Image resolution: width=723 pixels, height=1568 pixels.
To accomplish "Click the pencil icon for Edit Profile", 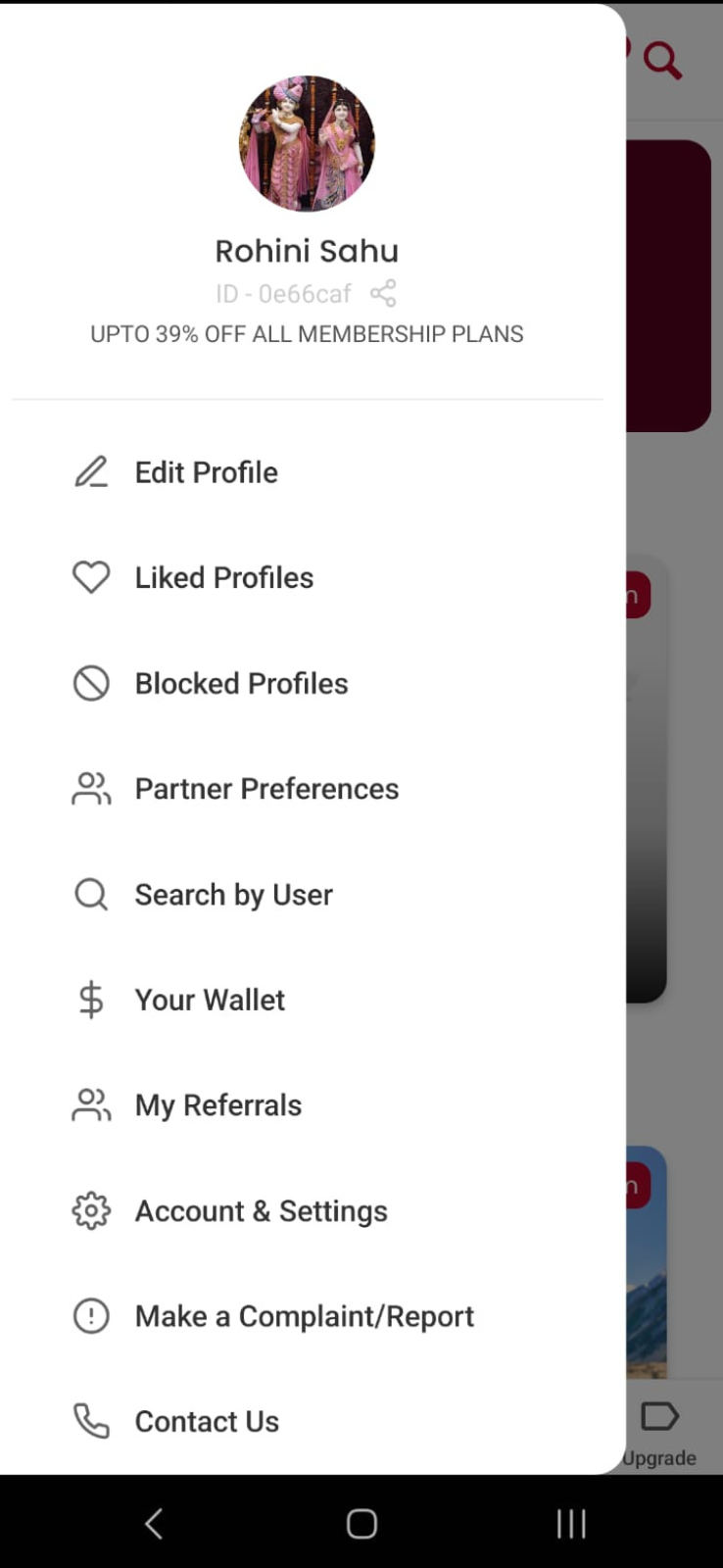I will pos(91,472).
